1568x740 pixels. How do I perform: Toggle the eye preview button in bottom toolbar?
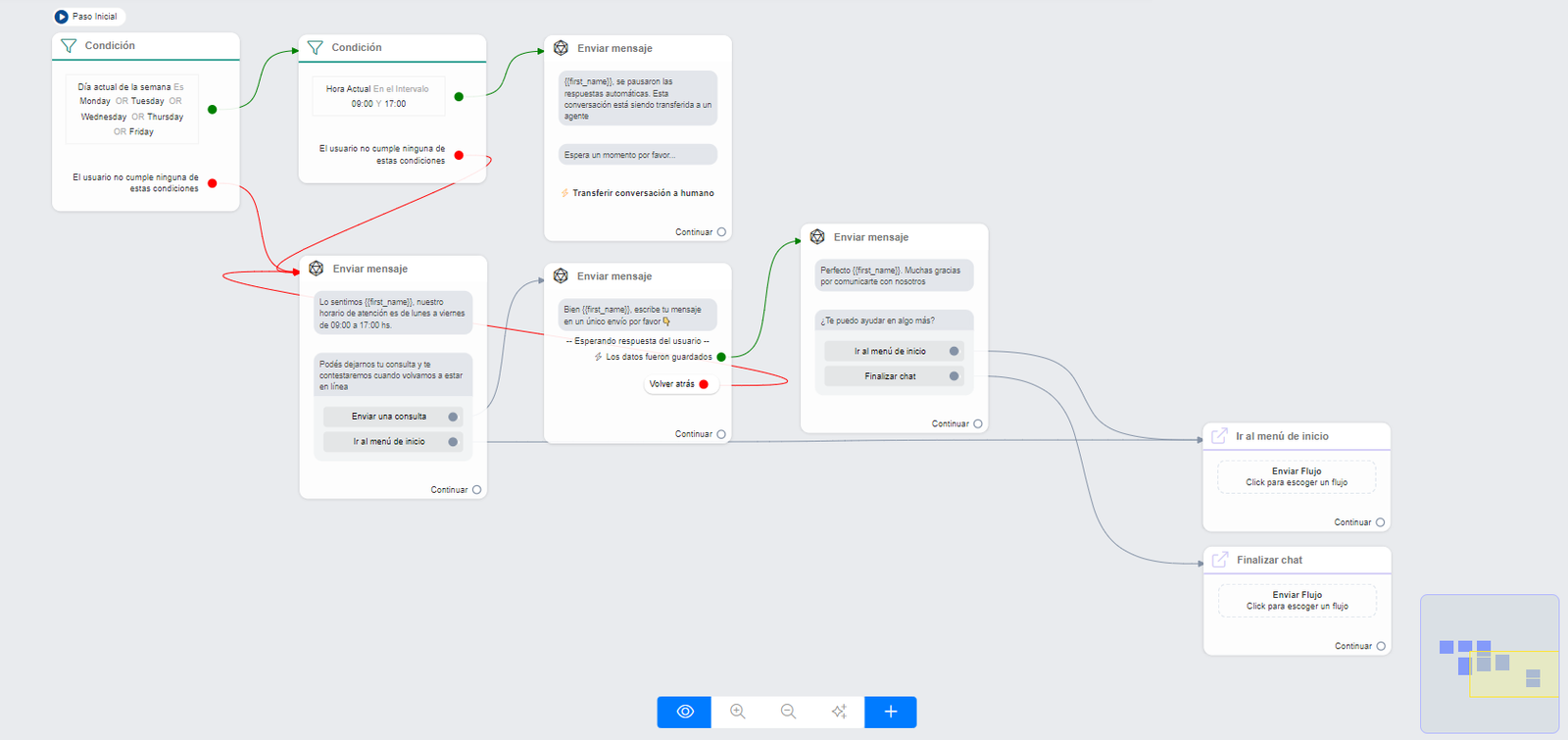coord(685,712)
